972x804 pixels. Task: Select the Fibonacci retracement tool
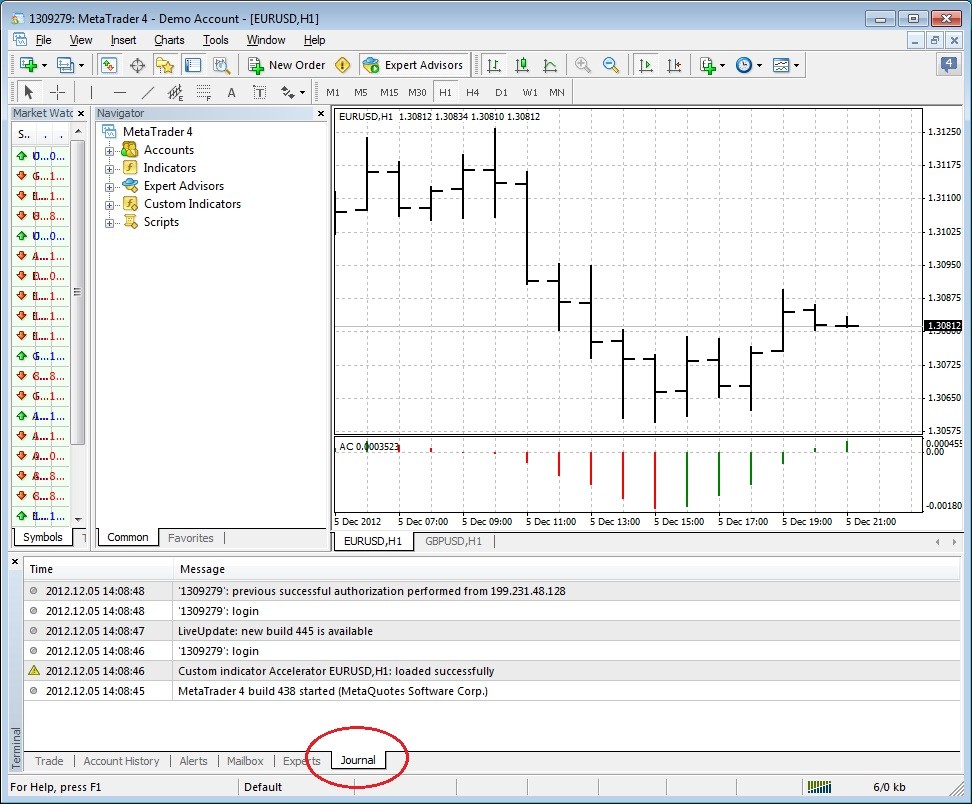click(x=203, y=92)
